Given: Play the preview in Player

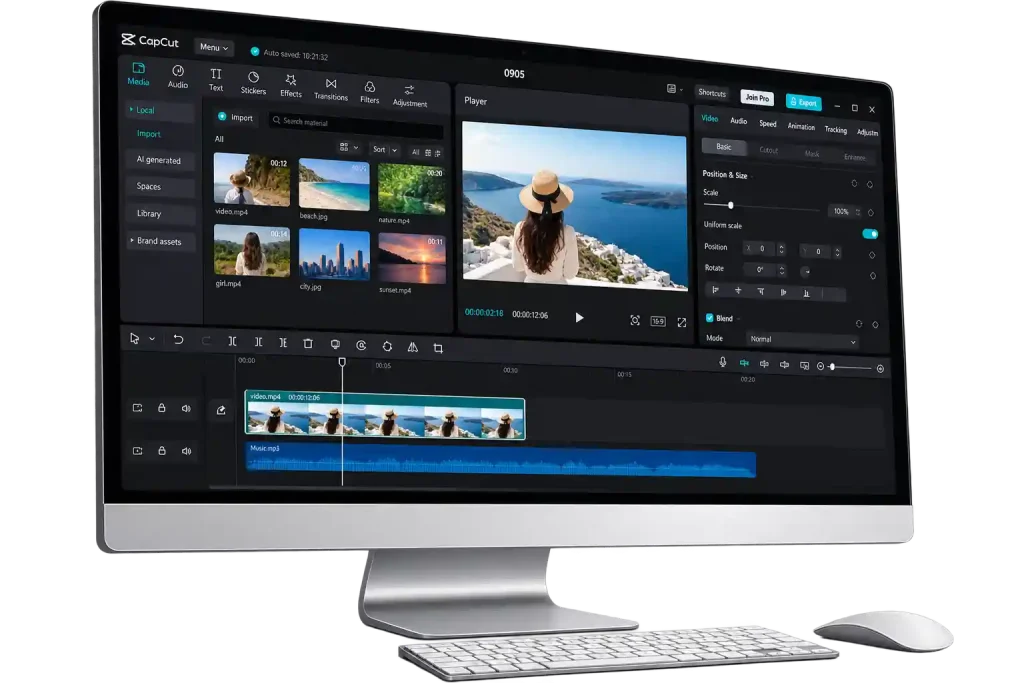Looking at the screenshot, I should (x=579, y=317).
